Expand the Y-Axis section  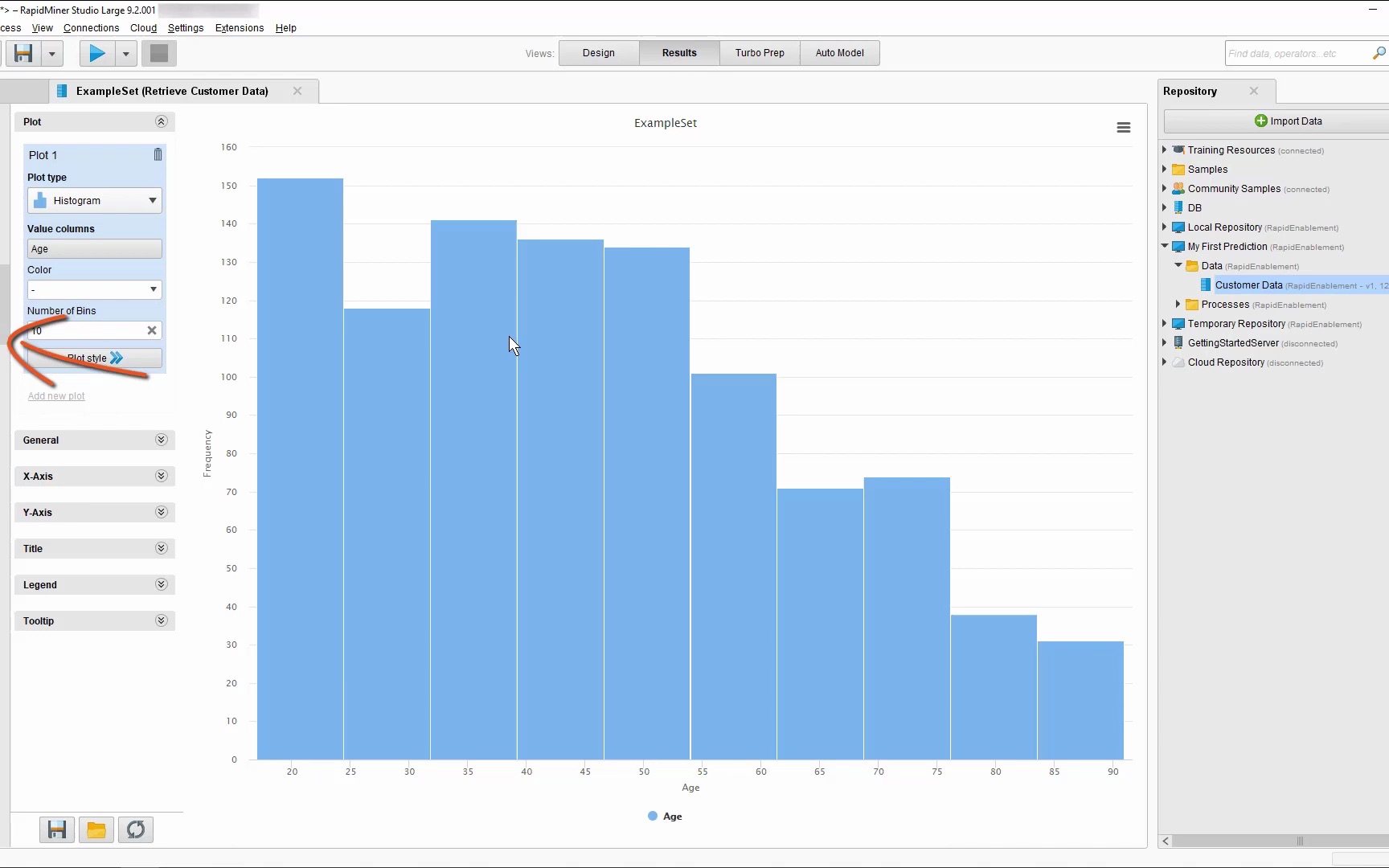tap(161, 512)
